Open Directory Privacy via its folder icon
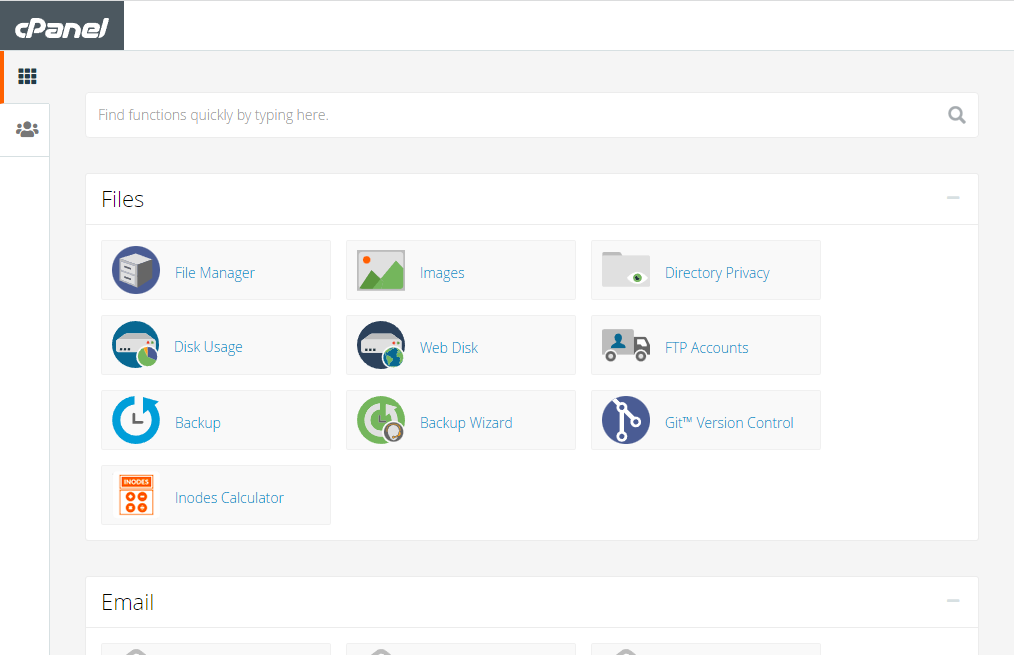This screenshot has width=1014, height=655. click(x=625, y=270)
